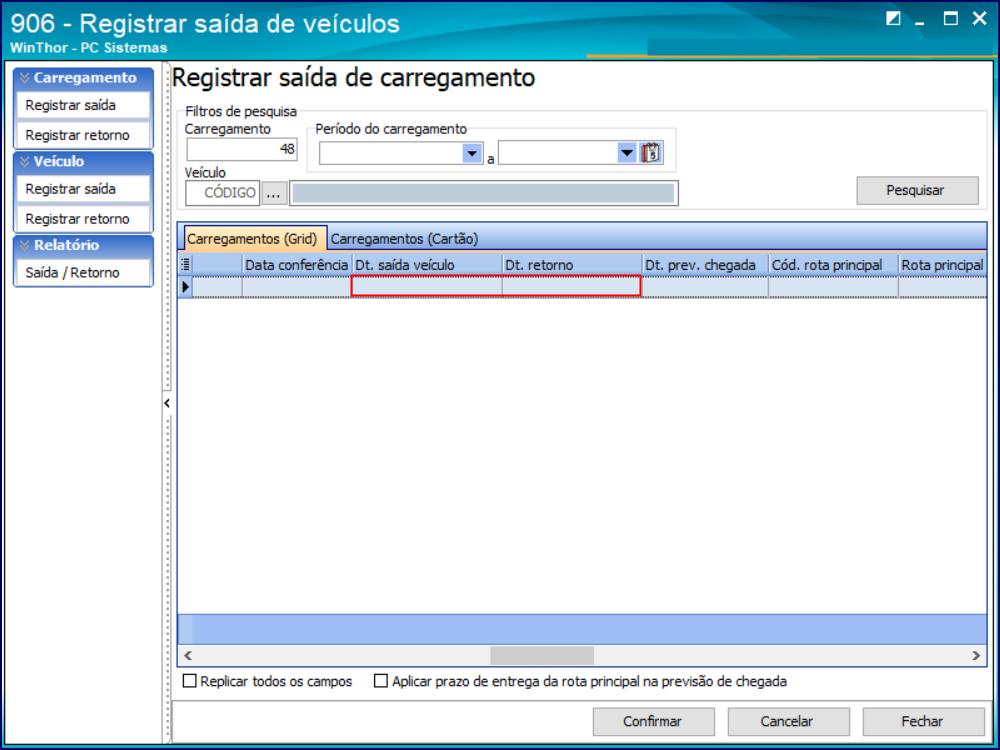Image resolution: width=1000 pixels, height=750 pixels.
Task: Click the Dt. retorno column header
Action: pyautogui.click(x=572, y=265)
